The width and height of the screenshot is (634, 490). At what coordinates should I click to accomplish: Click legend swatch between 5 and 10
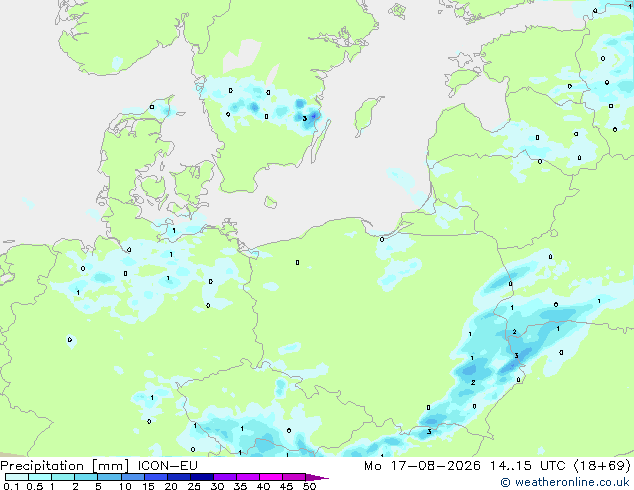click(110, 477)
